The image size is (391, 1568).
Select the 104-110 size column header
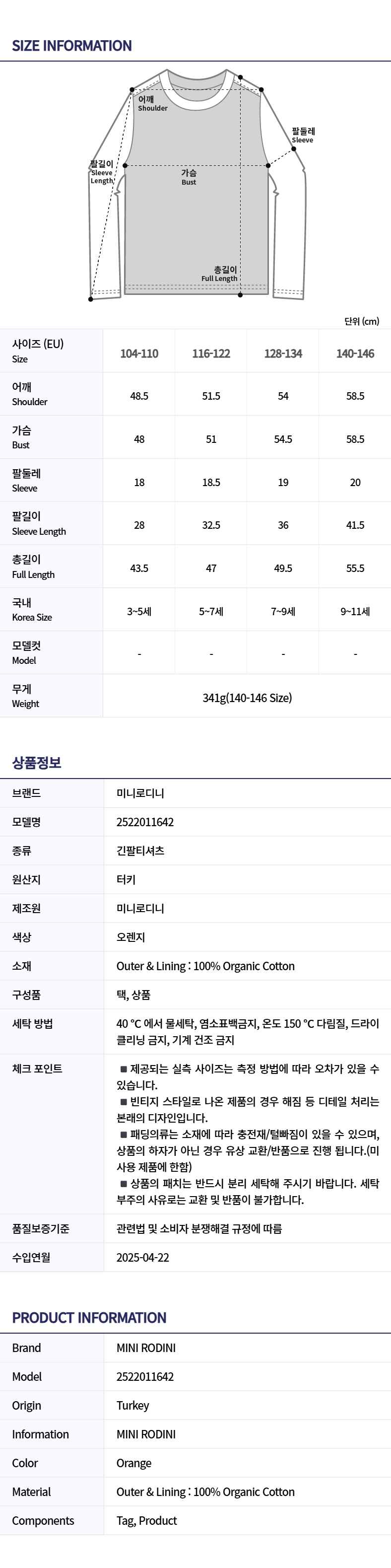[139, 353]
